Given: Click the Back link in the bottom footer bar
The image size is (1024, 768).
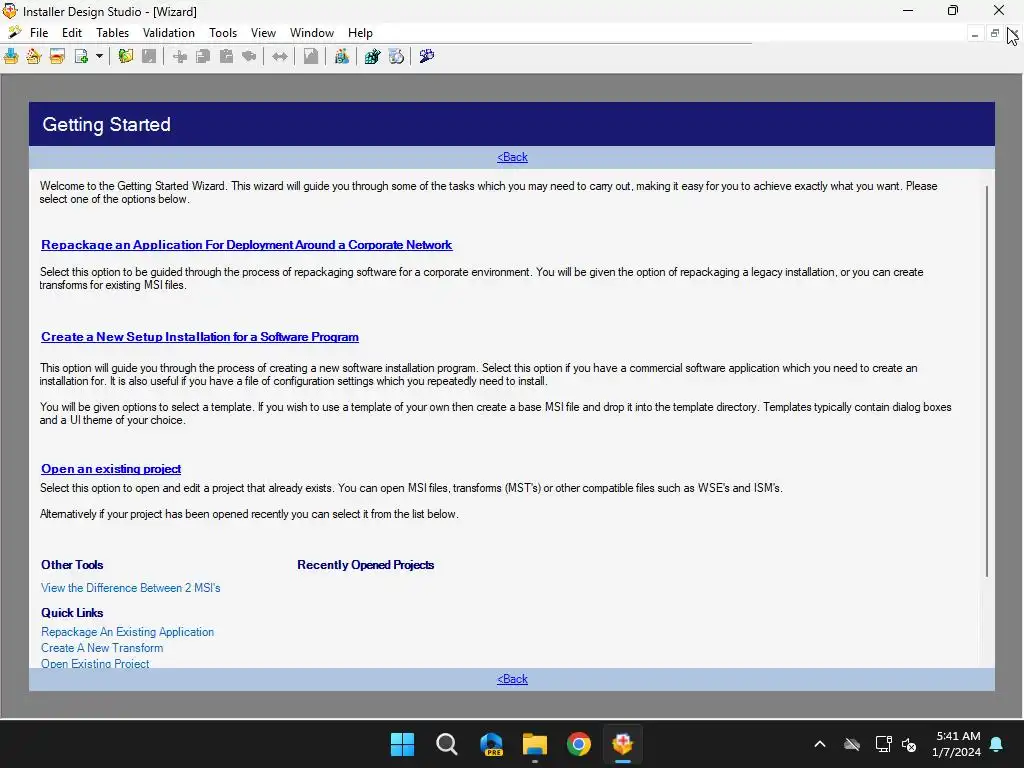Looking at the screenshot, I should tap(512, 679).
